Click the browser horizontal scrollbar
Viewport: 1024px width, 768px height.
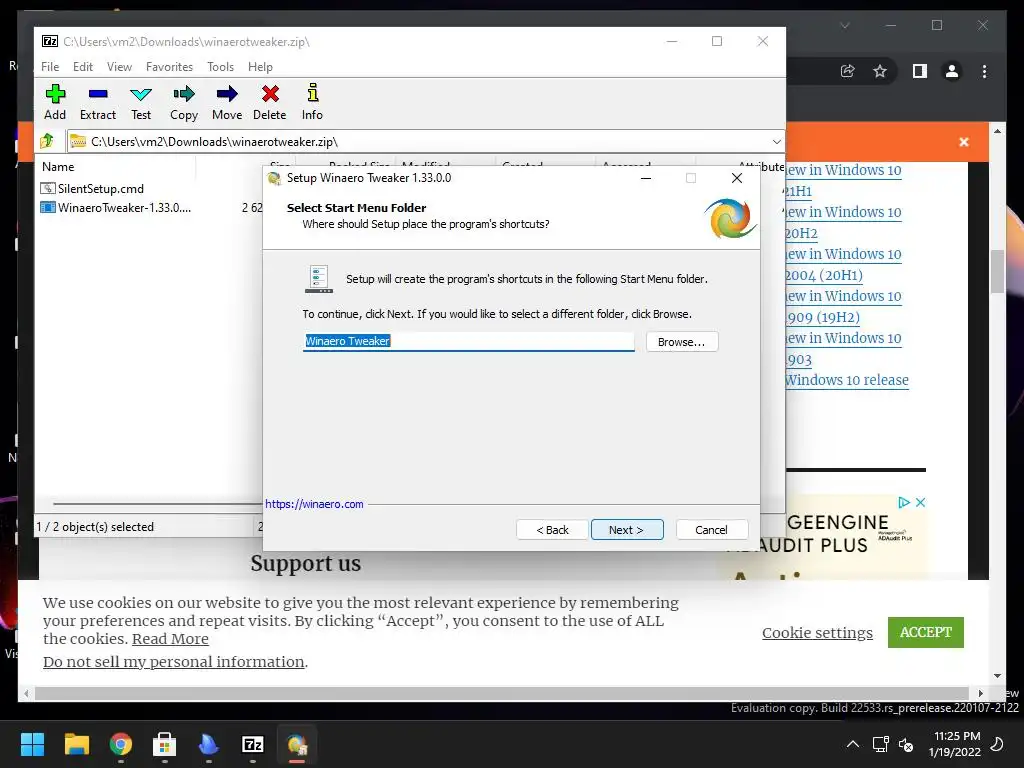(502, 694)
